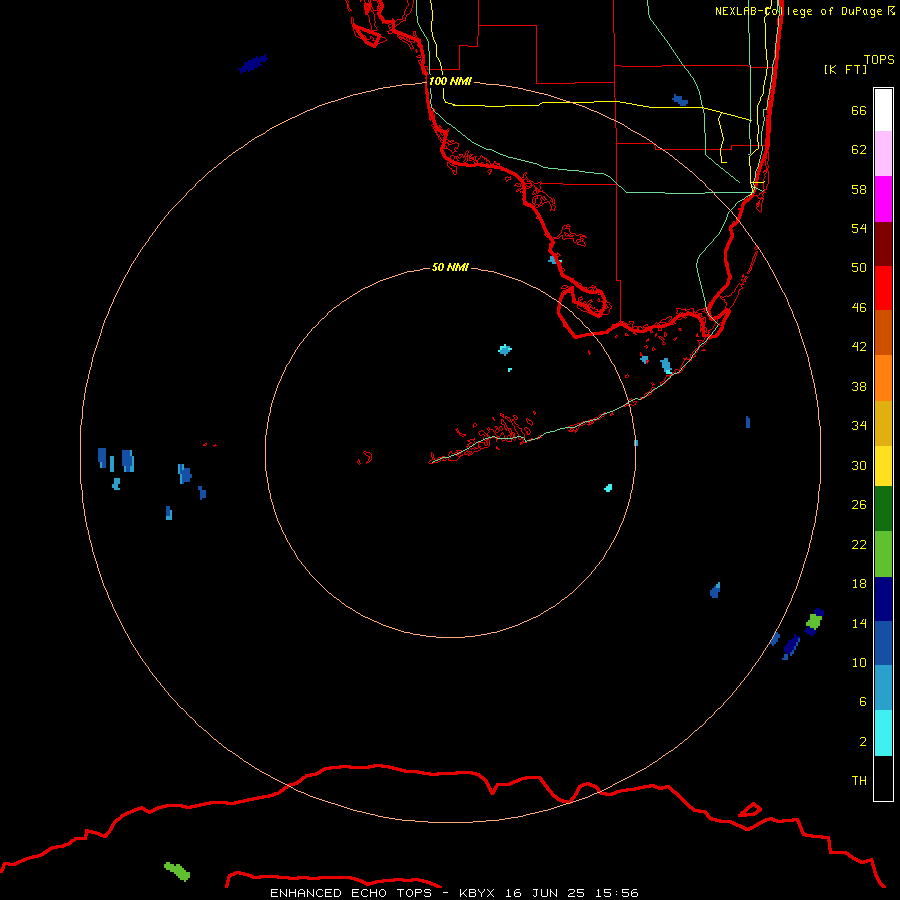The height and width of the screenshot is (900, 900).
Task: Click the magenta legend swatch
Action: pos(883,199)
